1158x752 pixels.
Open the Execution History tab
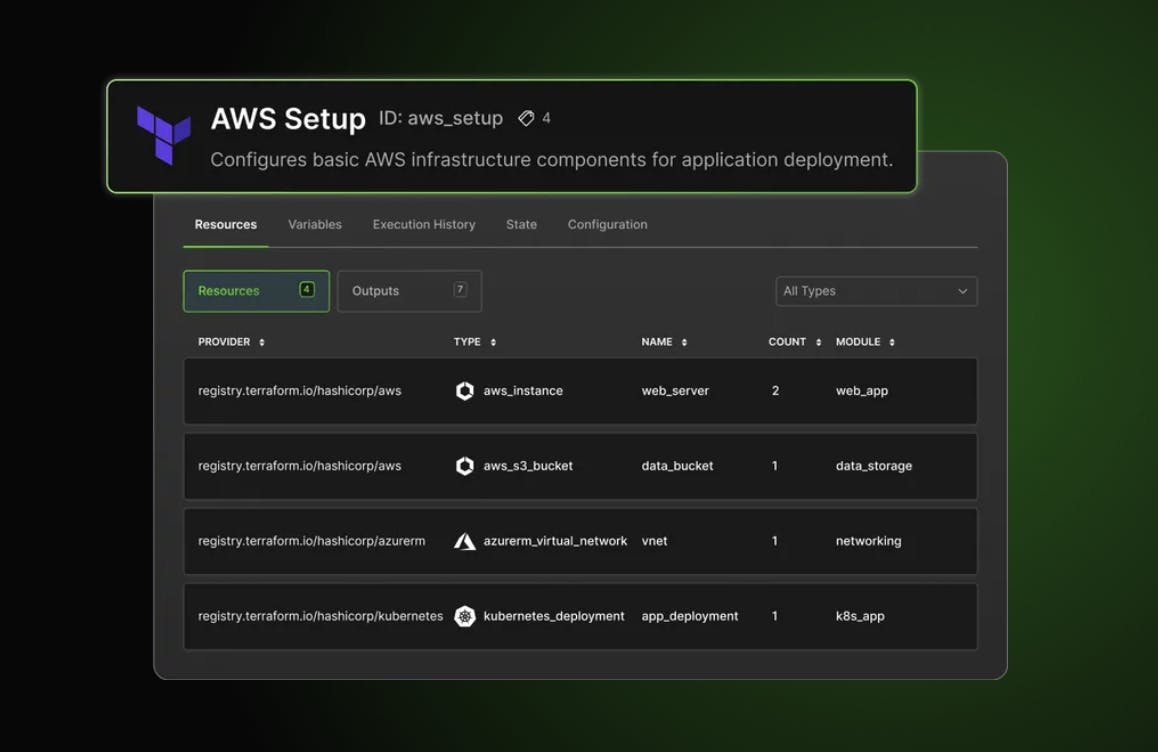pos(424,225)
